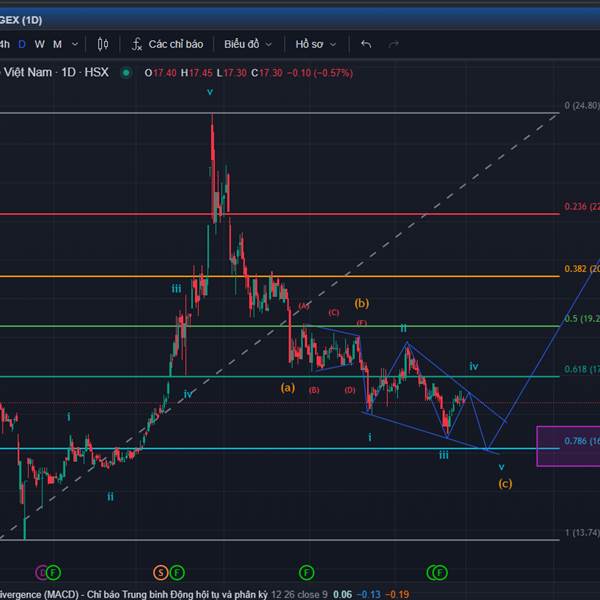The width and height of the screenshot is (600, 600).
Task: Switch to the M monthly timeframe
Action: click(x=57, y=44)
